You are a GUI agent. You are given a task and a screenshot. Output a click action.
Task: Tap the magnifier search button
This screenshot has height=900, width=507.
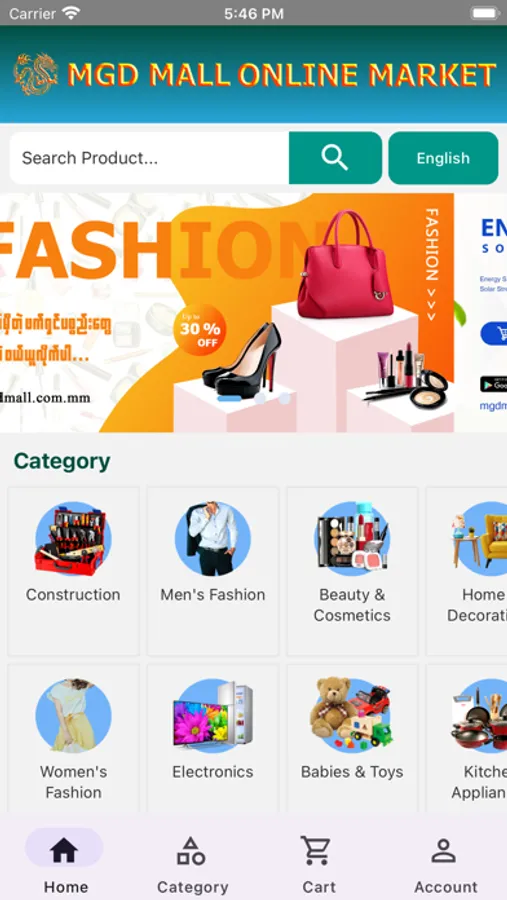[335, 158]
